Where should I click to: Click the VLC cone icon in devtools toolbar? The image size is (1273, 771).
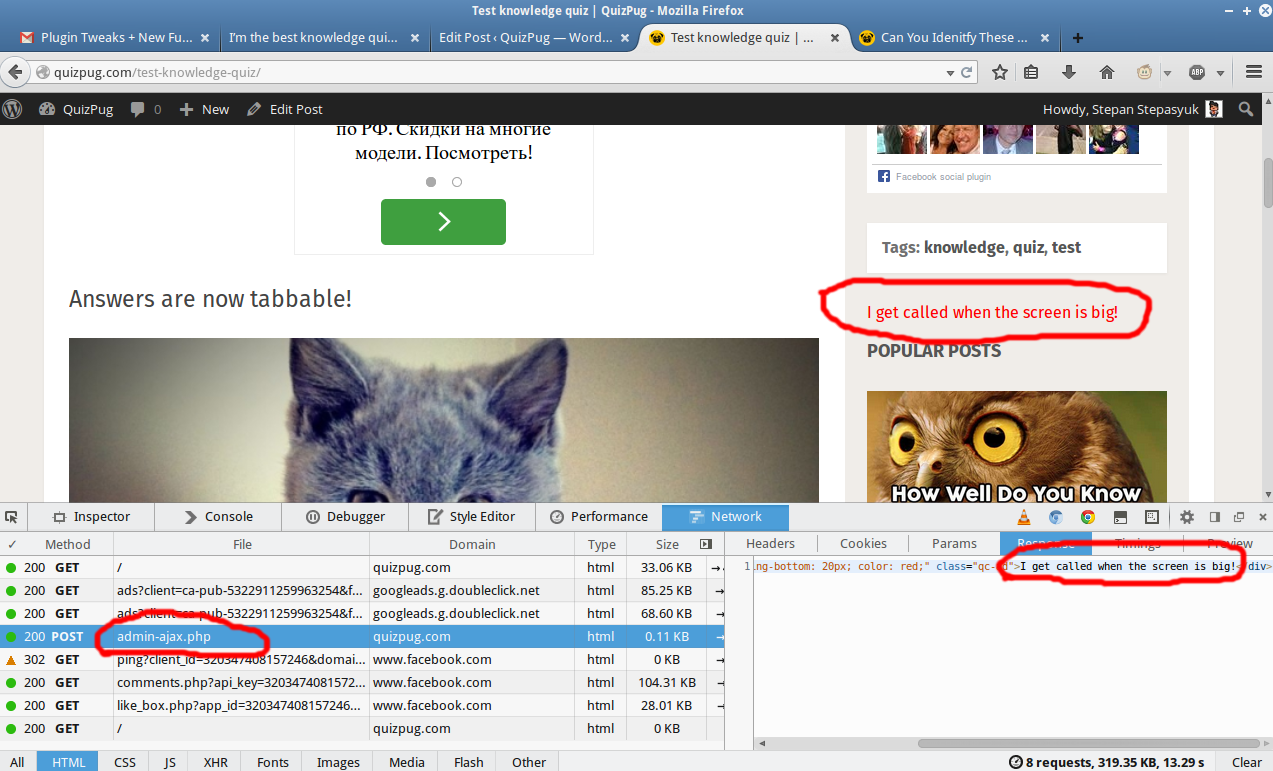pos(1023,517)
